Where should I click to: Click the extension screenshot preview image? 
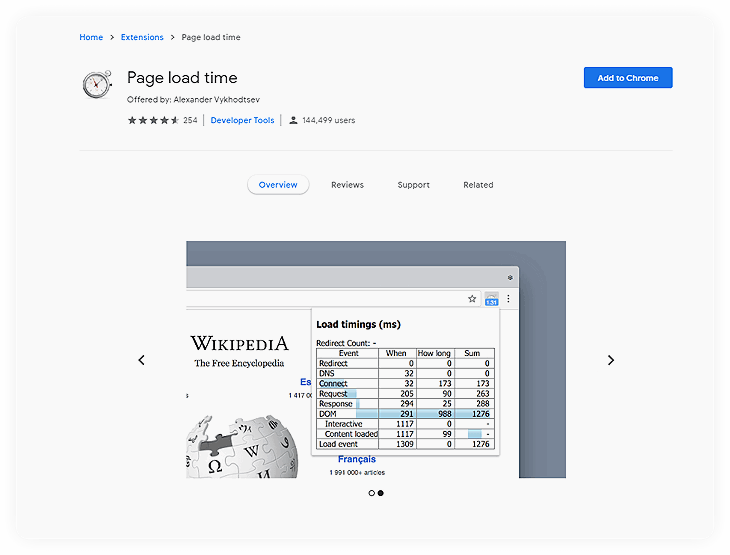pyautogui.click(x=376, y=359)
